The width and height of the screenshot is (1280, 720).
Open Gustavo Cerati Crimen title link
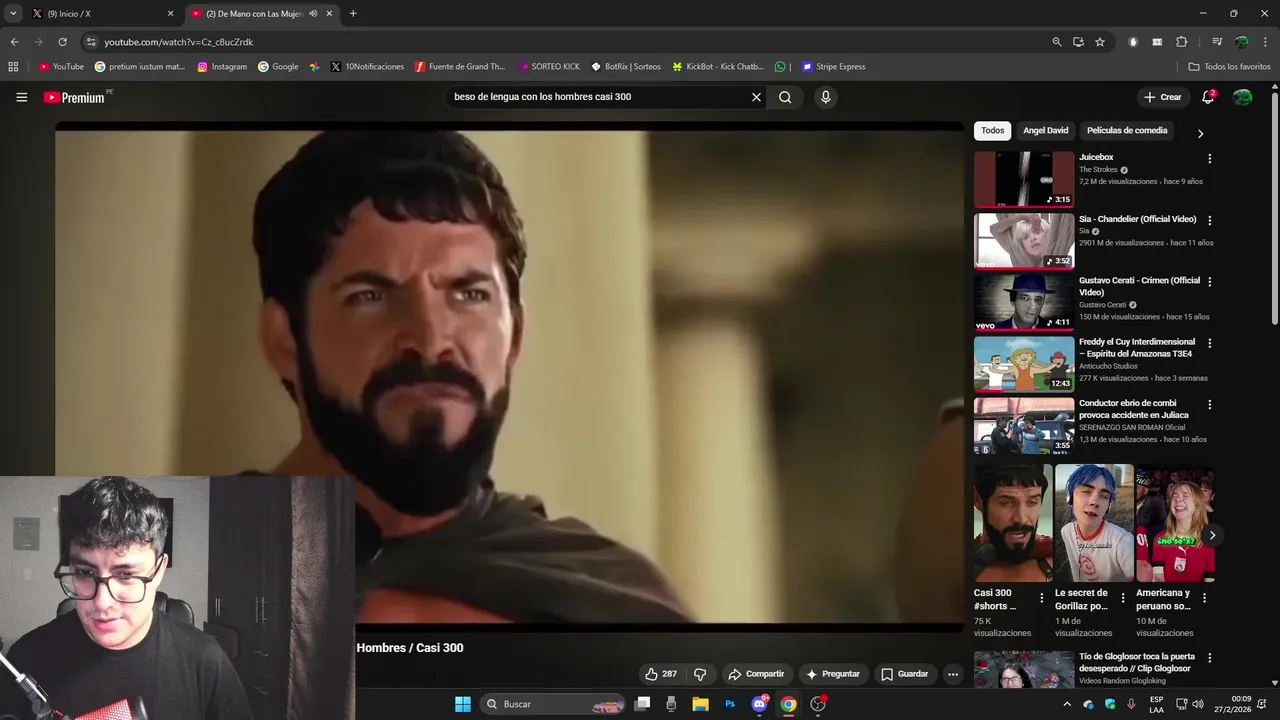point(1139,287)
